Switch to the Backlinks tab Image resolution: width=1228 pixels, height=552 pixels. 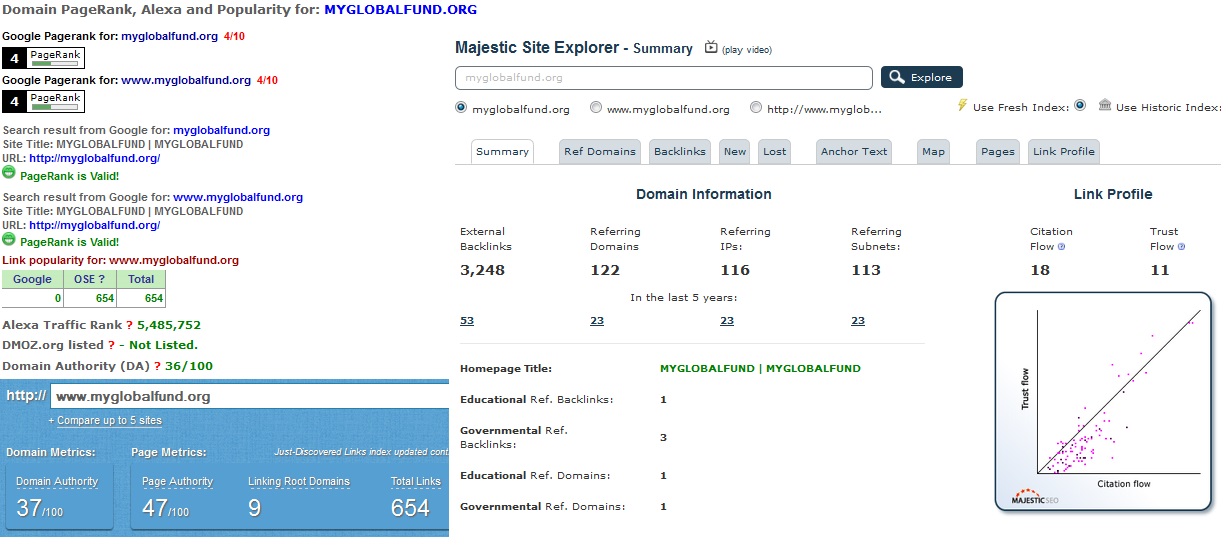[680, 152]
